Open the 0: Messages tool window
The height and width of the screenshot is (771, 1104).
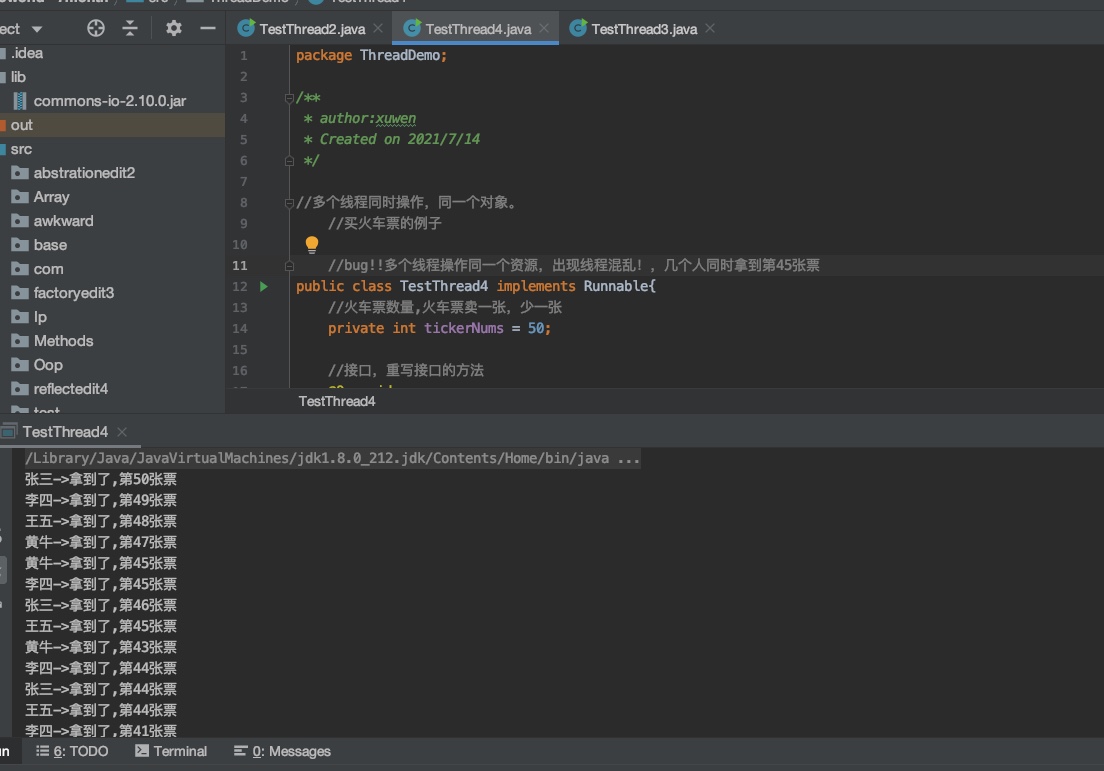pyautogui.click(x=282, y=751)
